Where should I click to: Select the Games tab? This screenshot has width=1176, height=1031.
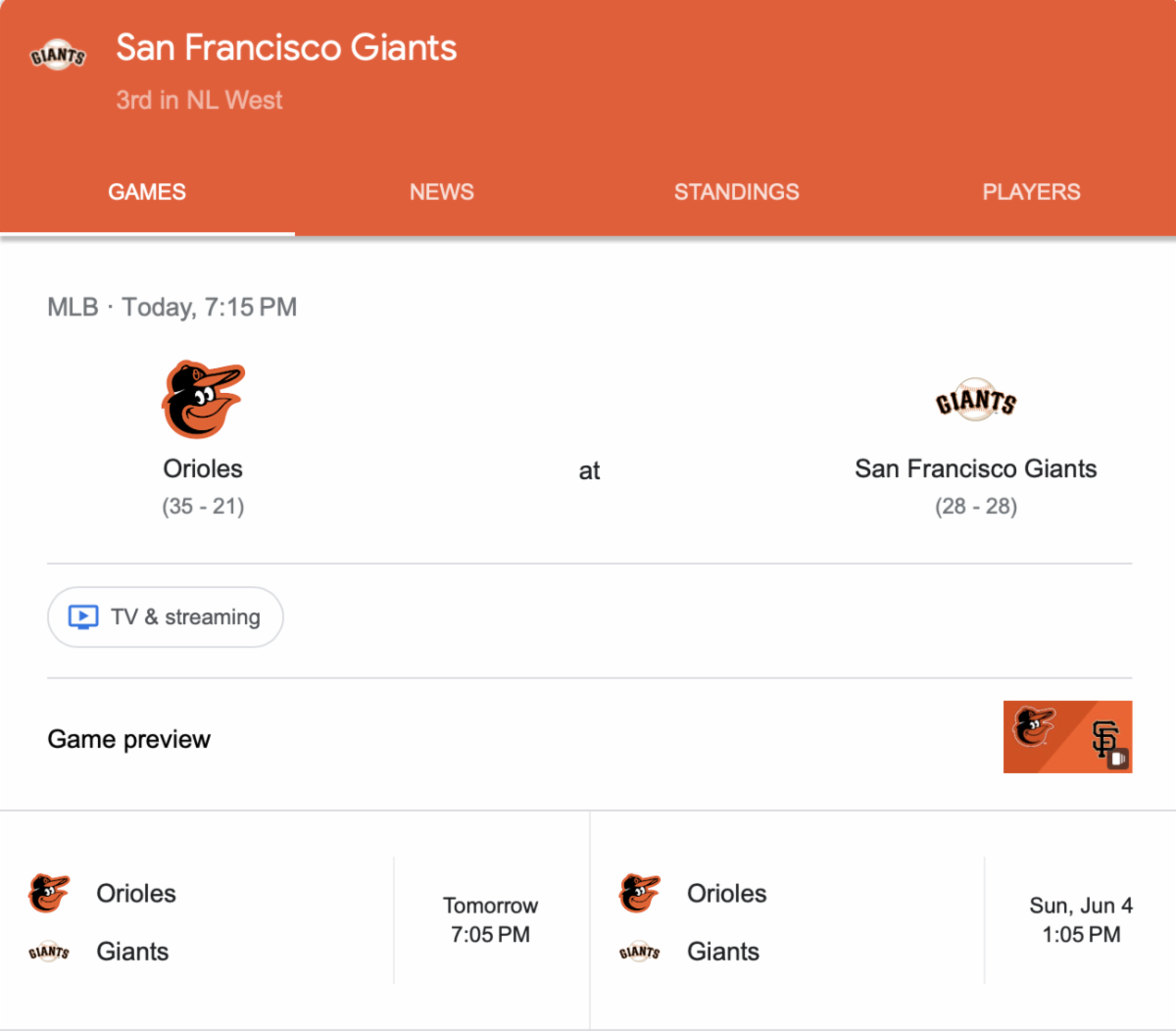147,192
